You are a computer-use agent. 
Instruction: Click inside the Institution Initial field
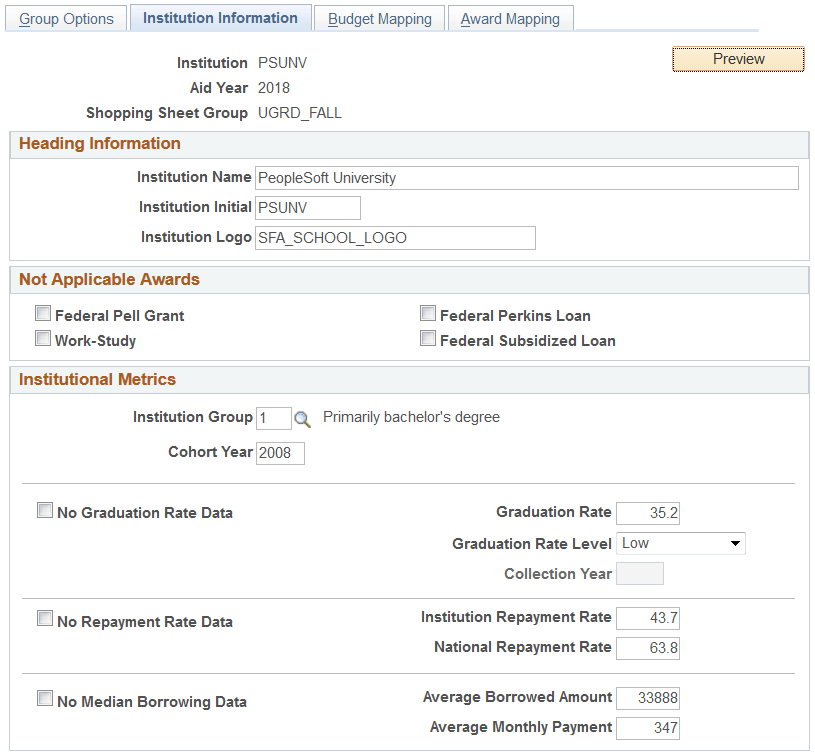(307, 207)
